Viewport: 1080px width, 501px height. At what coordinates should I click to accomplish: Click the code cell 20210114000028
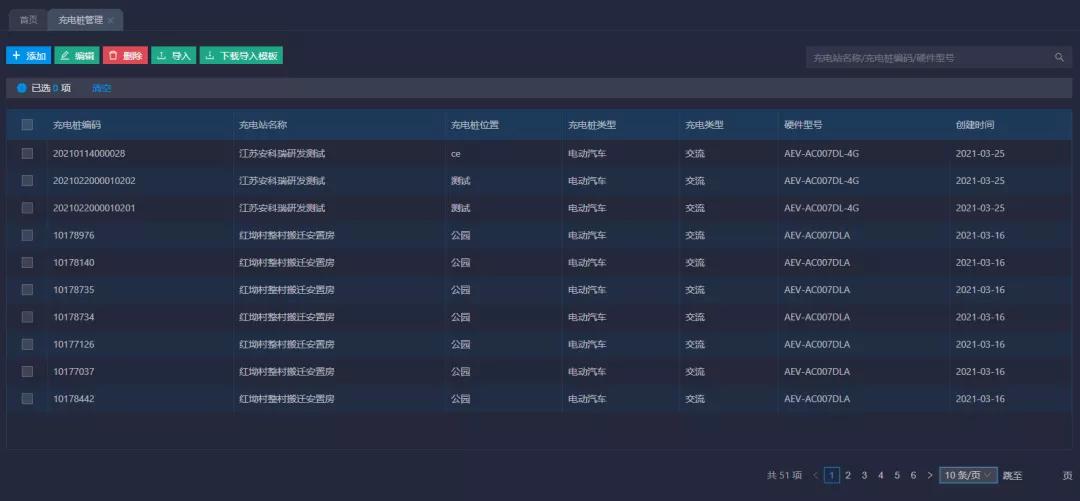point(89,154)
